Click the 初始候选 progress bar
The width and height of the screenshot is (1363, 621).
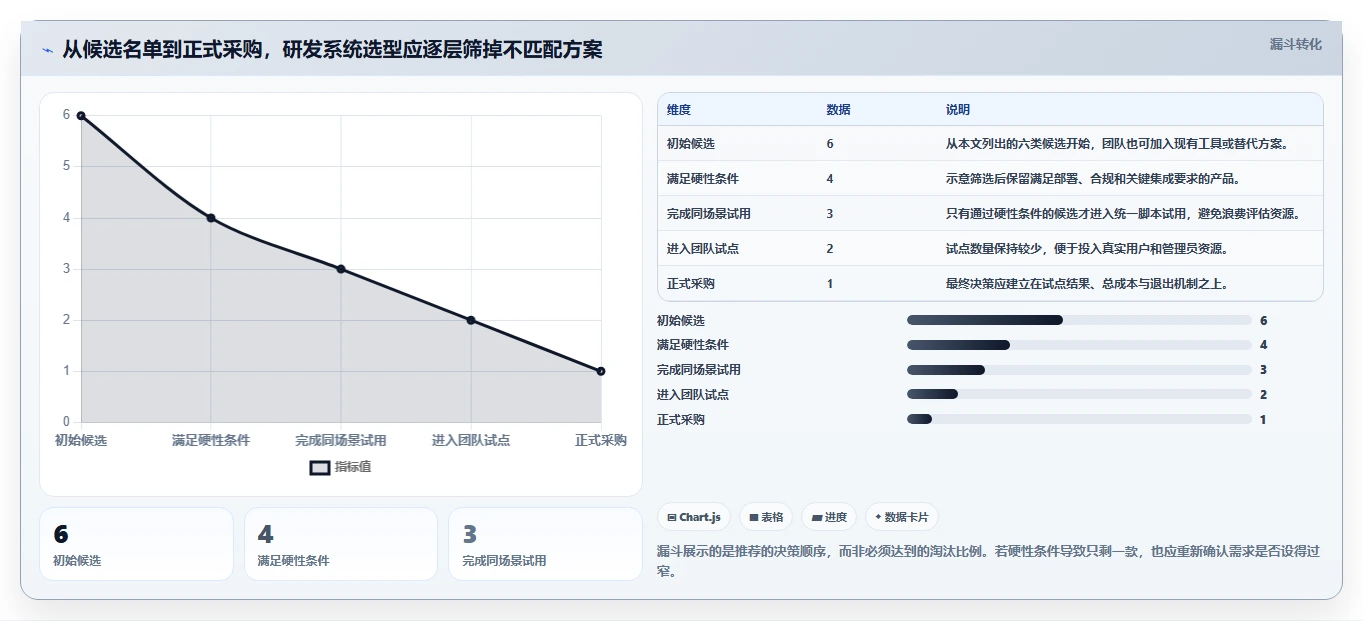pos(1079,320)
